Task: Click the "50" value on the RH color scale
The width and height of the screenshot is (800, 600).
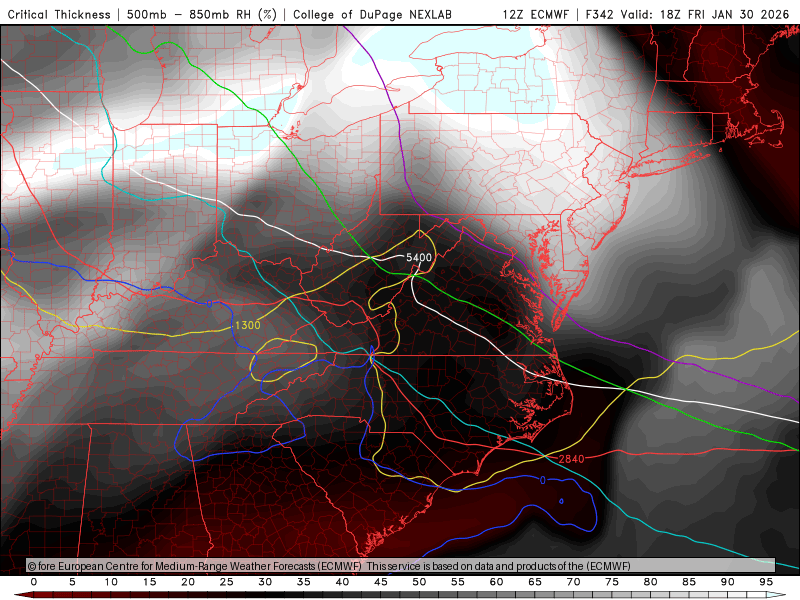Action: click(x=419, y=582)
